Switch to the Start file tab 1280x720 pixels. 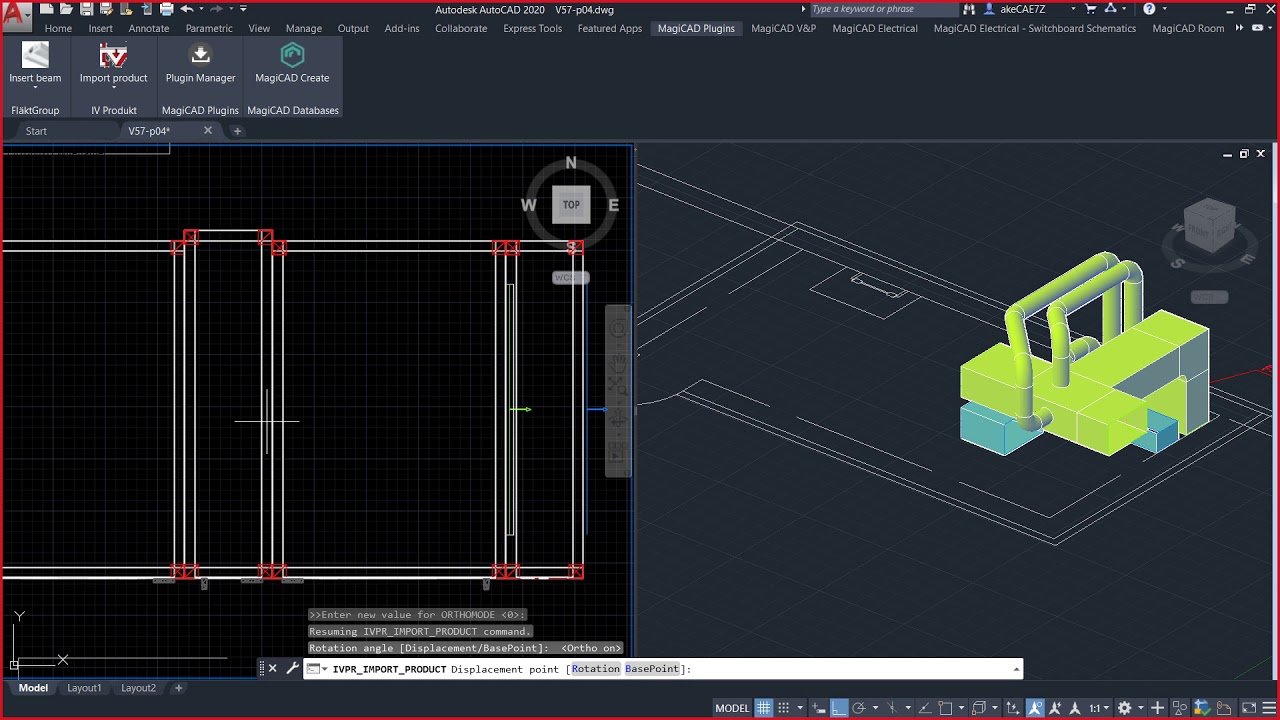point(36,131)
